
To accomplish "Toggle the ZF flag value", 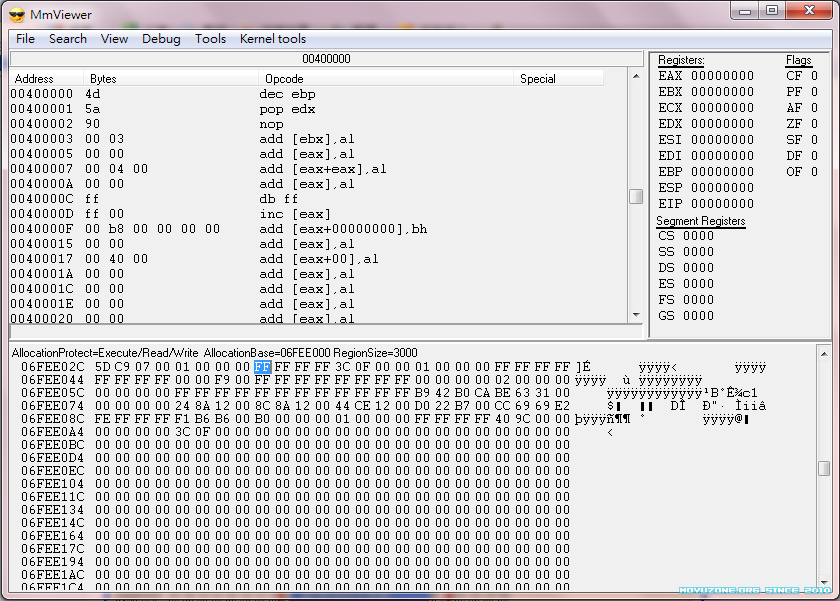I will pos(814,124).
